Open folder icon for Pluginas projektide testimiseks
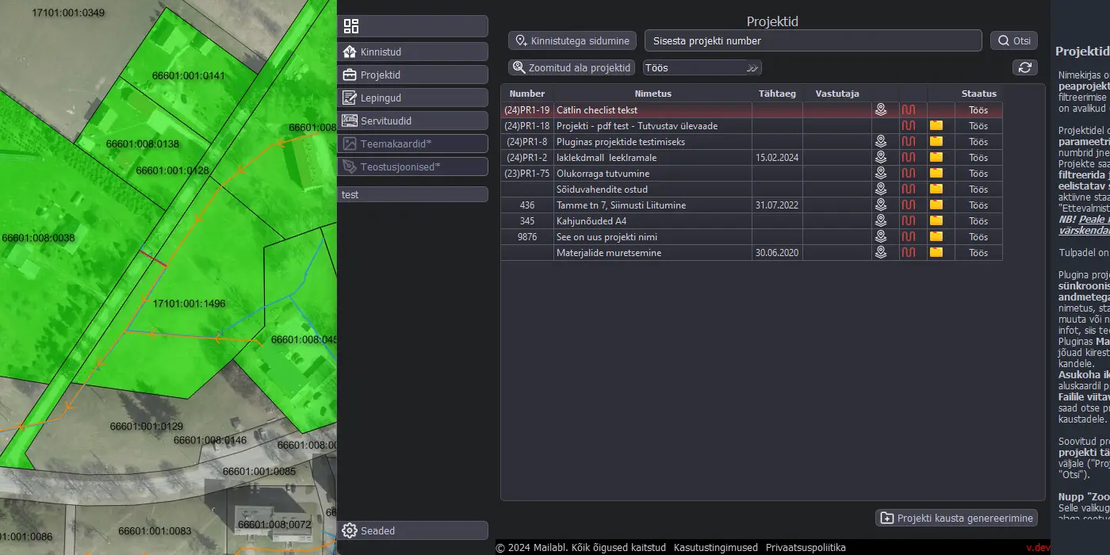This screenshot has height=555, width=1110. tap(937, 142)
